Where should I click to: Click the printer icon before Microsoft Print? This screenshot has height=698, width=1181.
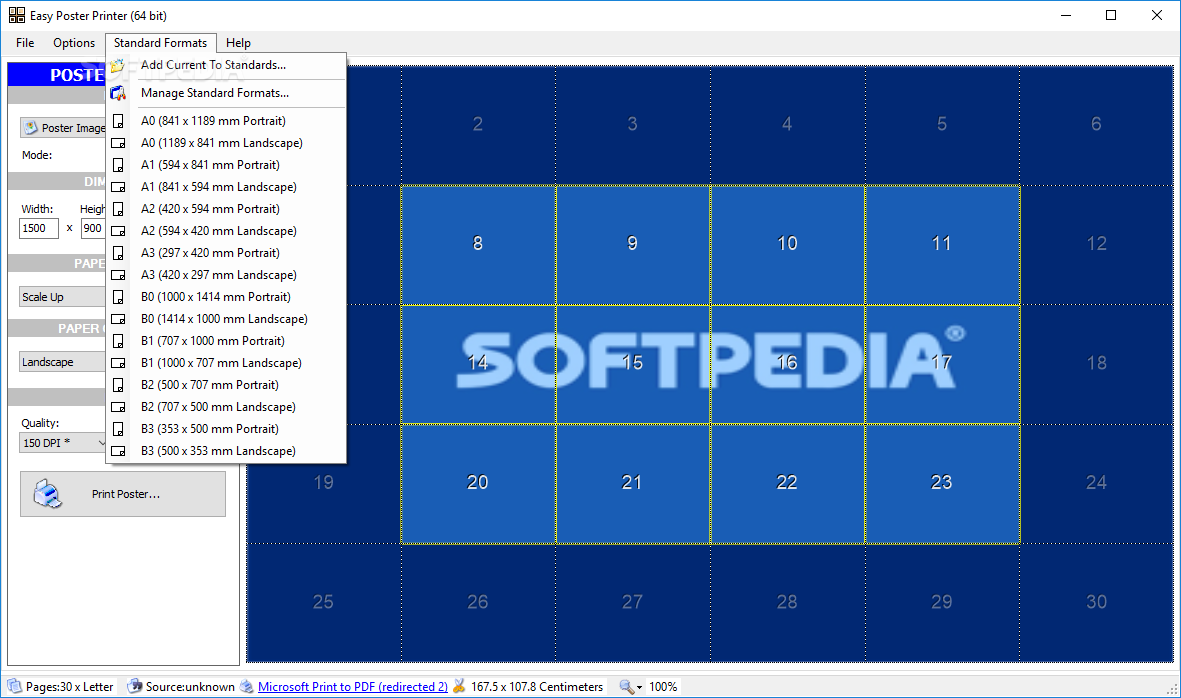pos(247,687)
